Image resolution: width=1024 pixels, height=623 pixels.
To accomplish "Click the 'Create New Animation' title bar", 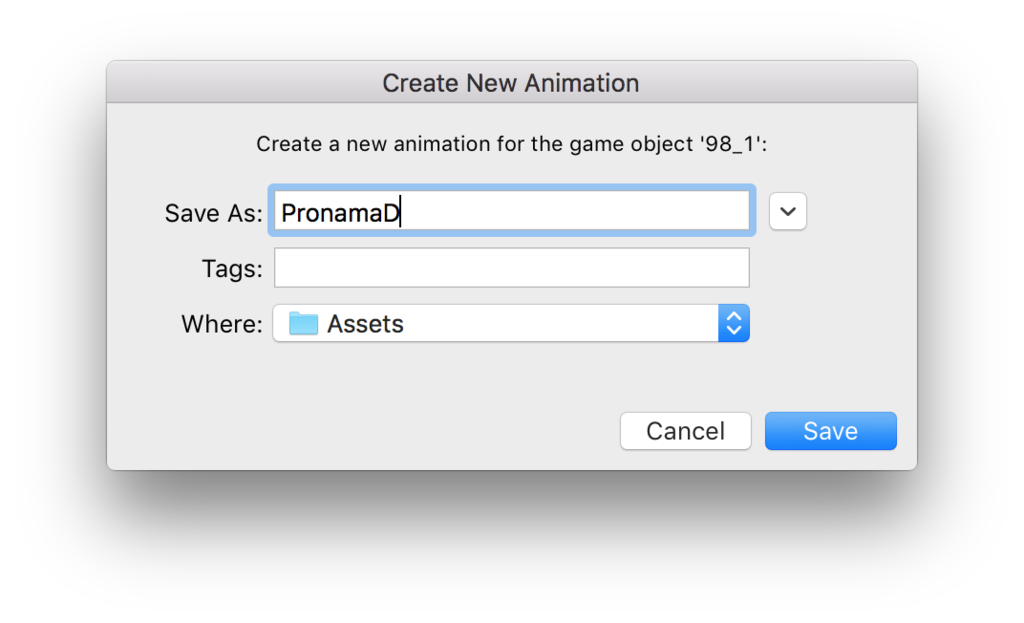I will [x=512, y=82].
